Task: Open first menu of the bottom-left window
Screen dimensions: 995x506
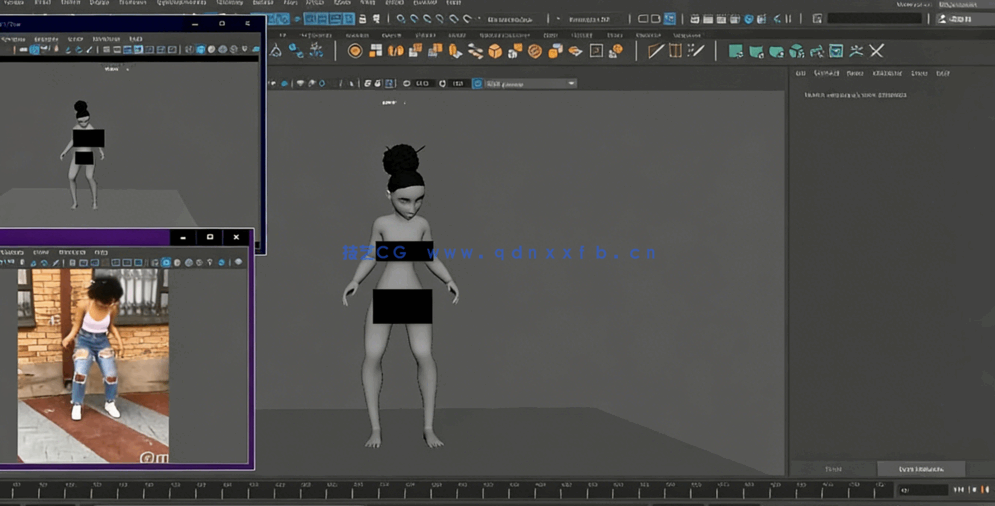Action: click(x=12, y=252)
